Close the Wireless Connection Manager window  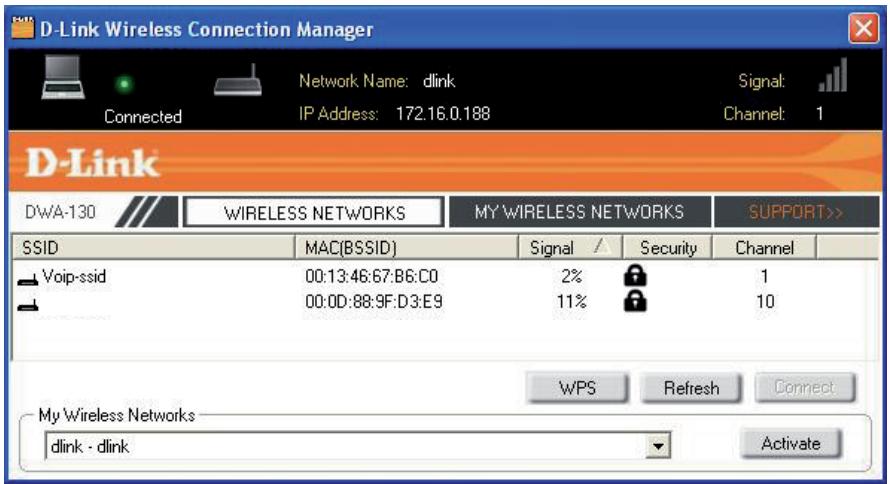coord(863,28)
